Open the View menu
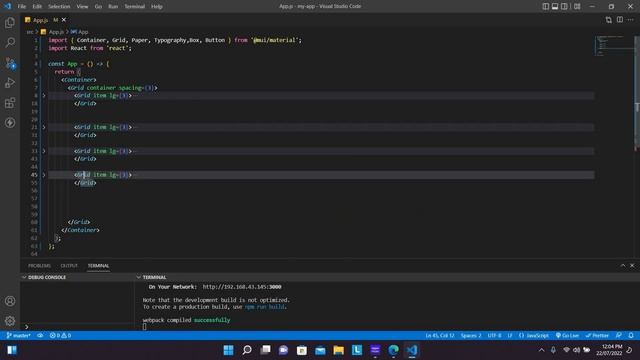The width and height of the screenshot is (640, 360). point(82,7)
